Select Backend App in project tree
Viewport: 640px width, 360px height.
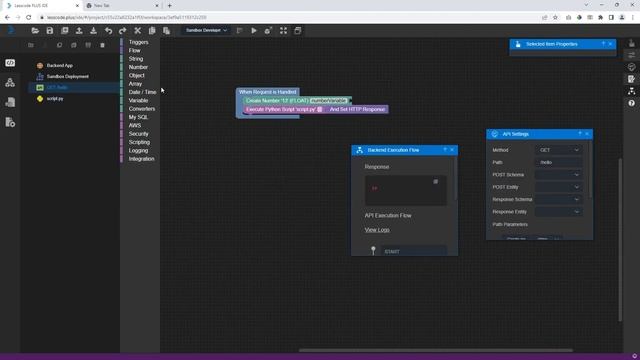pyautogui.click(x=60, y=65)
